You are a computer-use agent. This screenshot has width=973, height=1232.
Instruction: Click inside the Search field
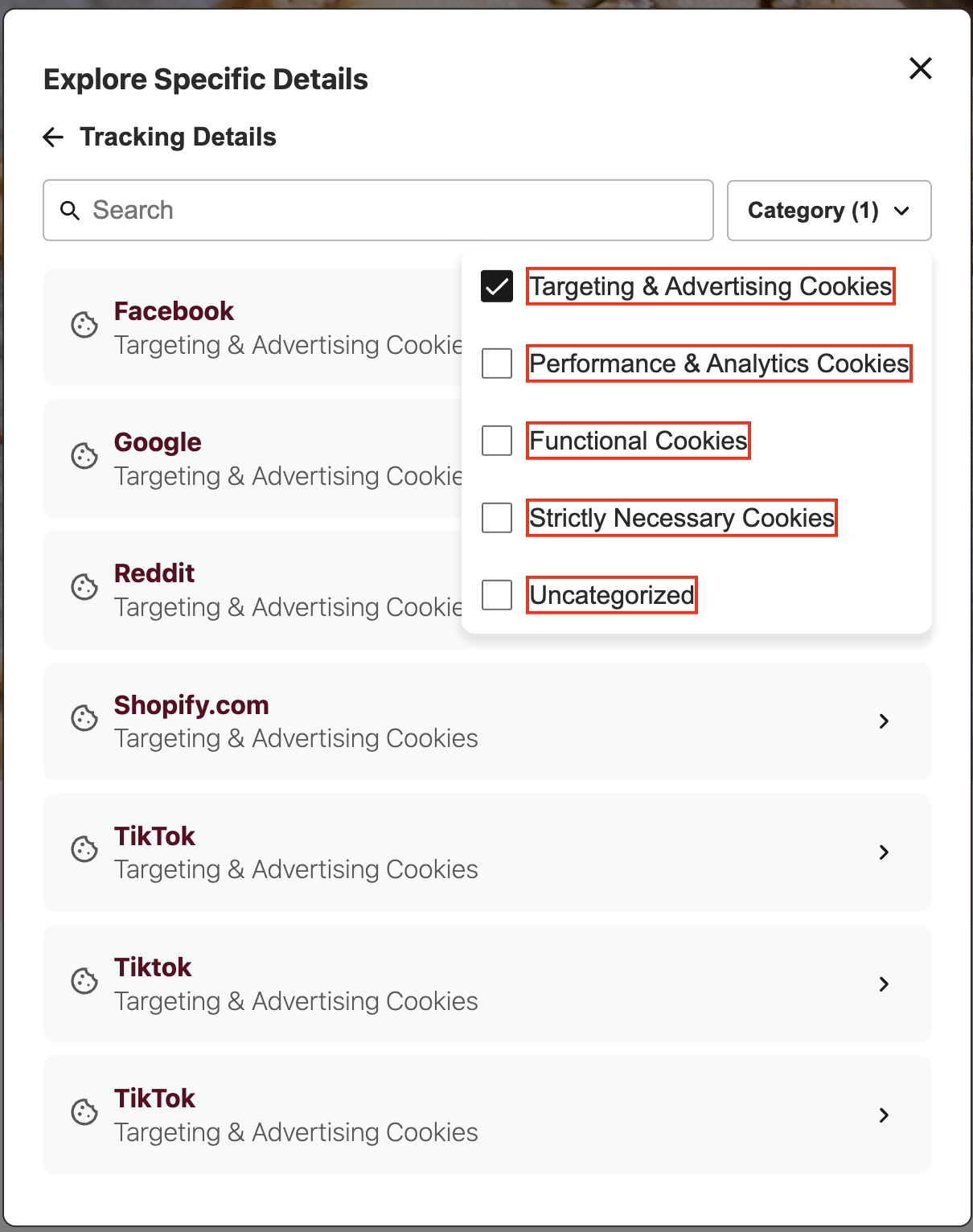(322, 210)
